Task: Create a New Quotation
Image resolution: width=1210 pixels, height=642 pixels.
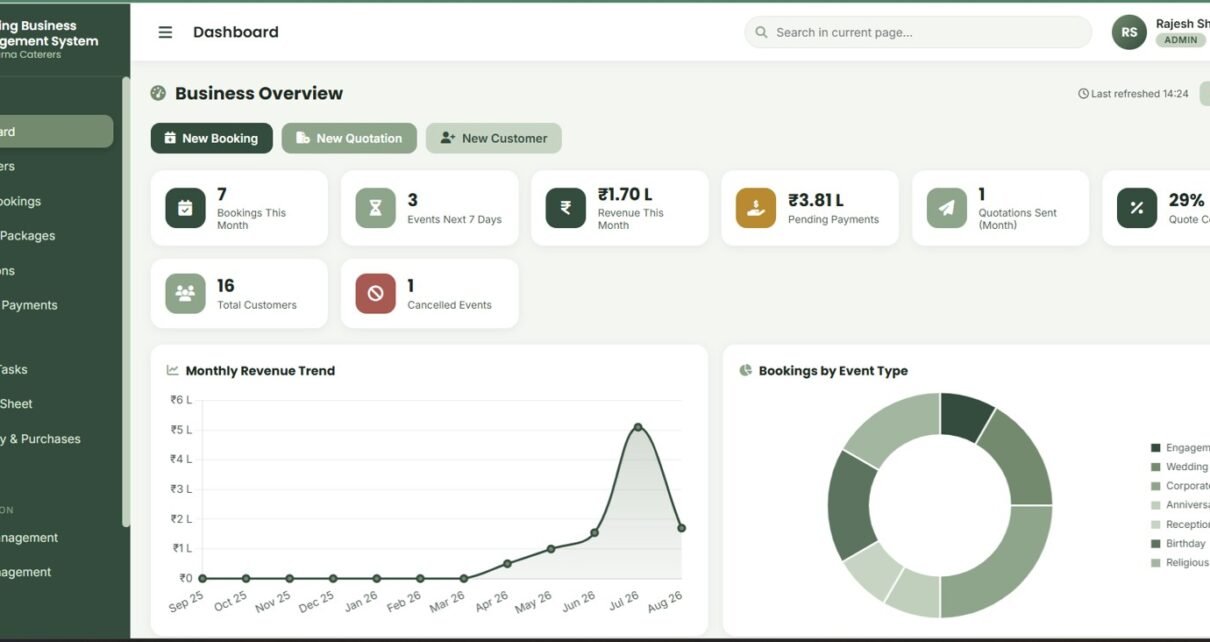Action: pos(349,138)
